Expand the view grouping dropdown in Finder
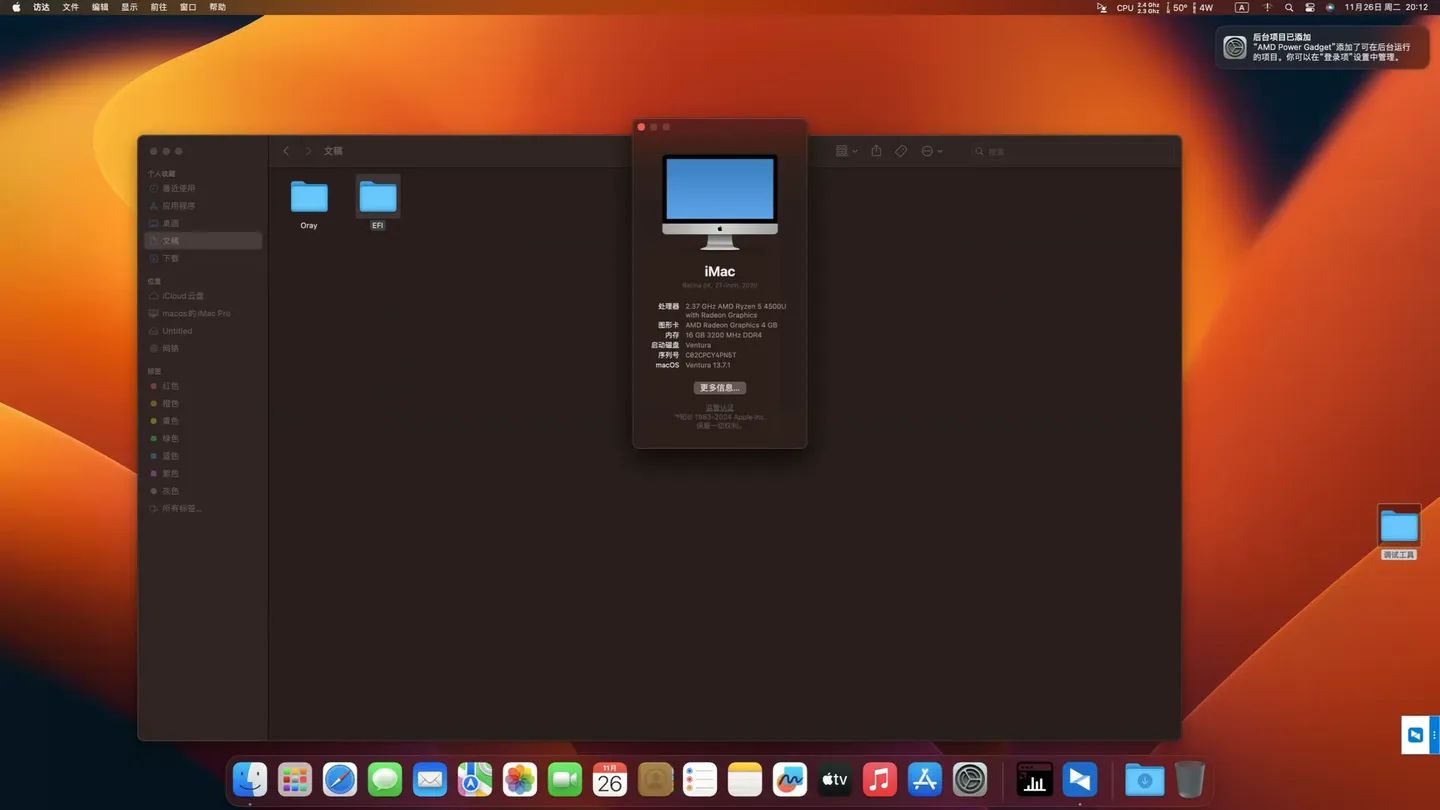 (846, 151)
